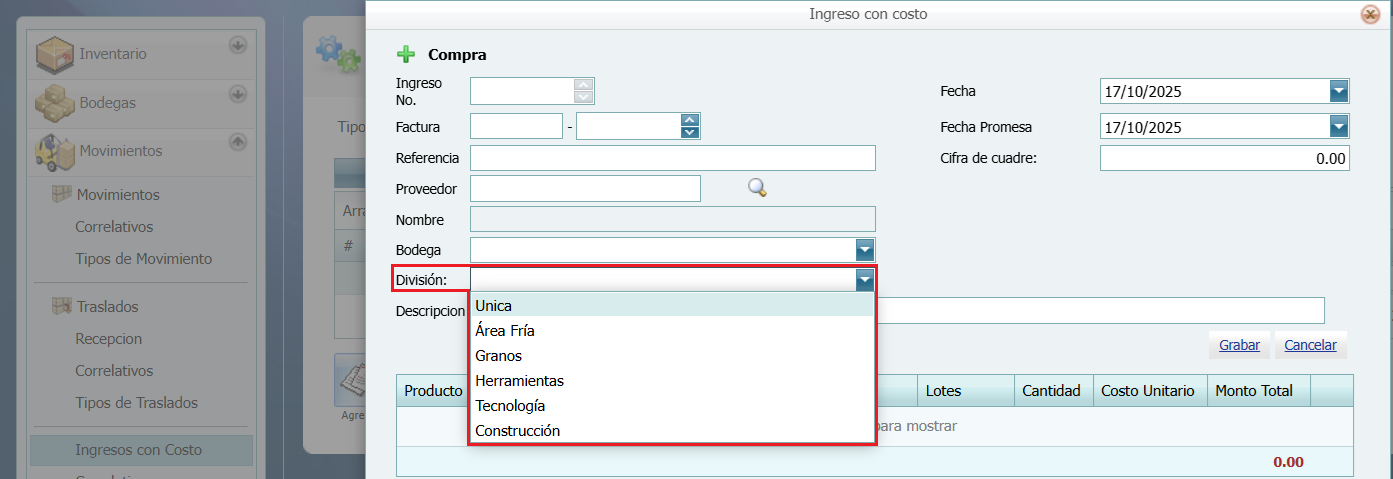This screenshot has width=1393, height=479.
Task: Click the small icon beside Traslados
Action: point(62,306)
